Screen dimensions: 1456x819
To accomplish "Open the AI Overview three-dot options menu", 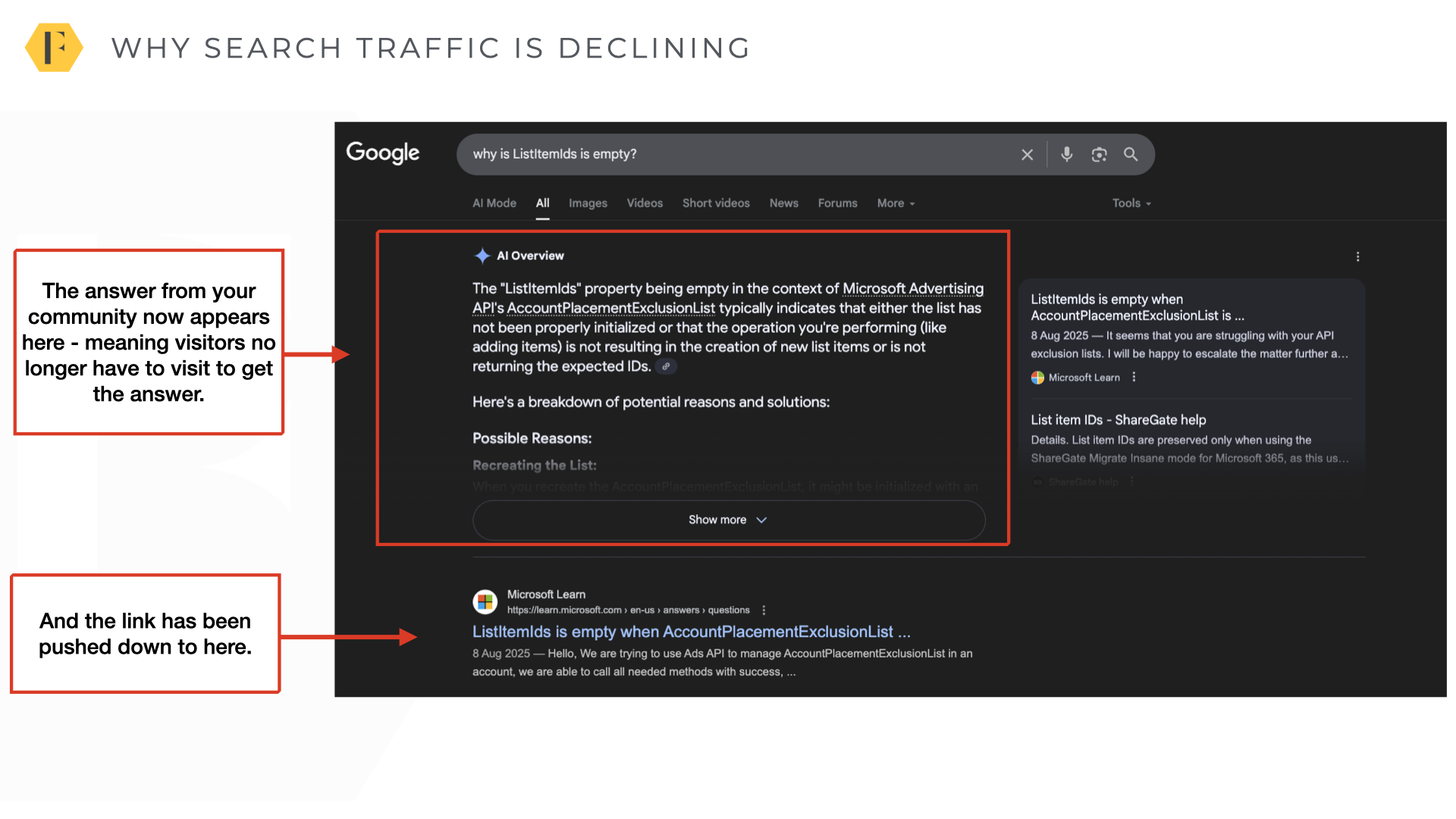I will 1357,257.
